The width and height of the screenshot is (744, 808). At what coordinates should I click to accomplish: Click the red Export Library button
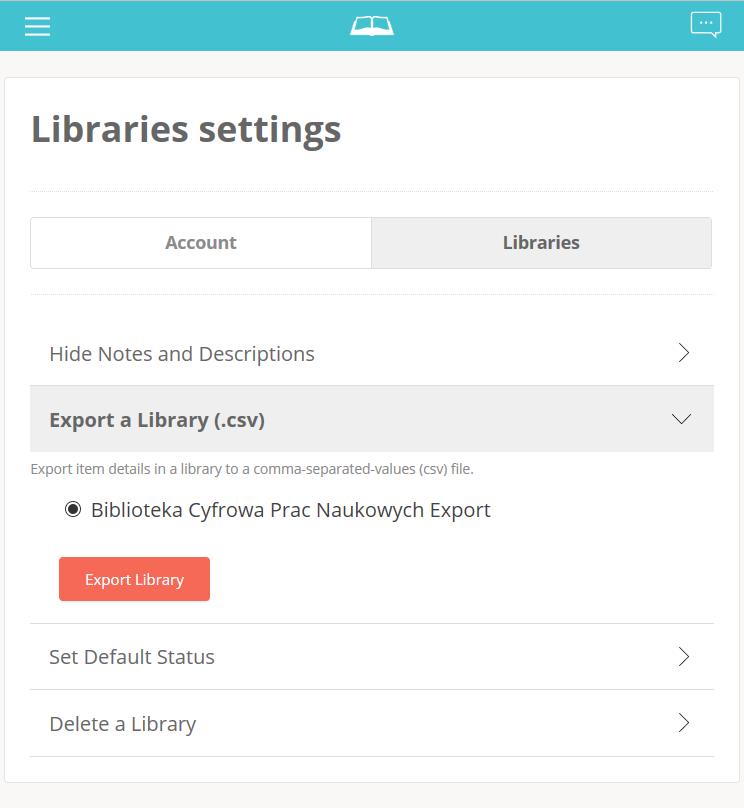pos(134,579)
